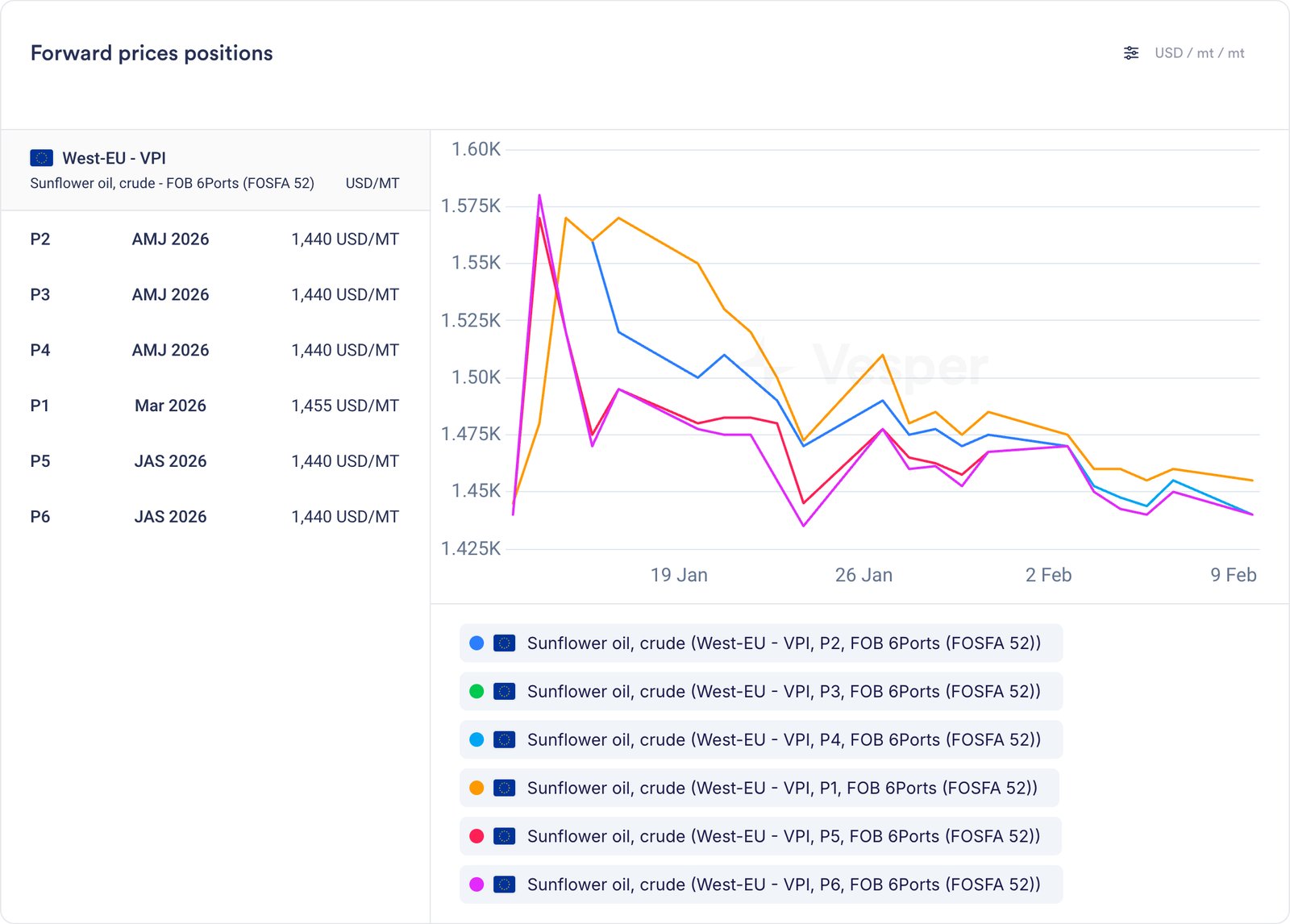Select the P5 JAS 2026 row

pos(214,461)
